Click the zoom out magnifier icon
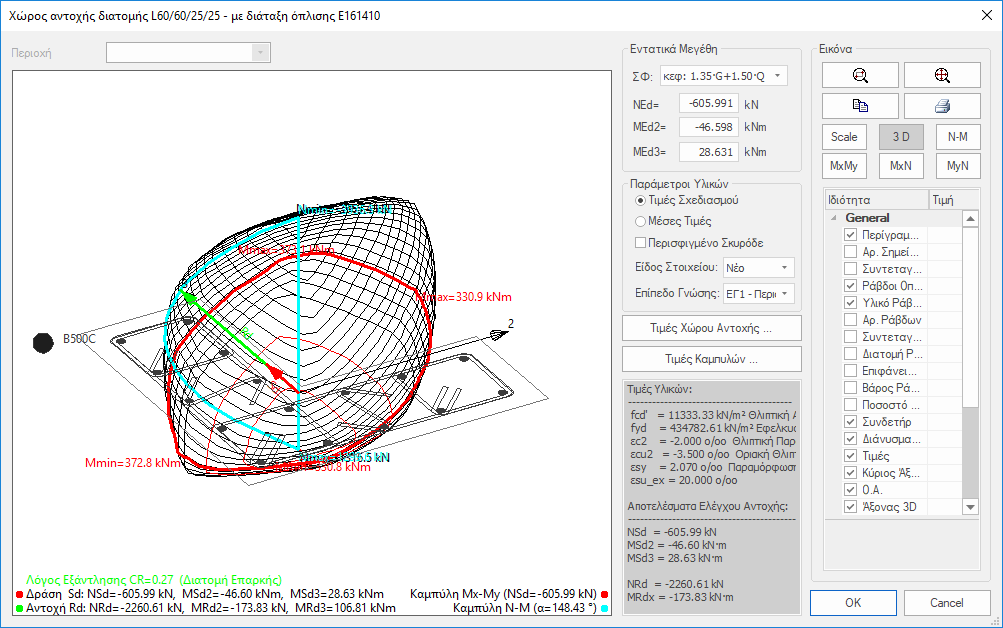Image resolution: width=1003 pixels, height=628 pixels. [860, 75]
